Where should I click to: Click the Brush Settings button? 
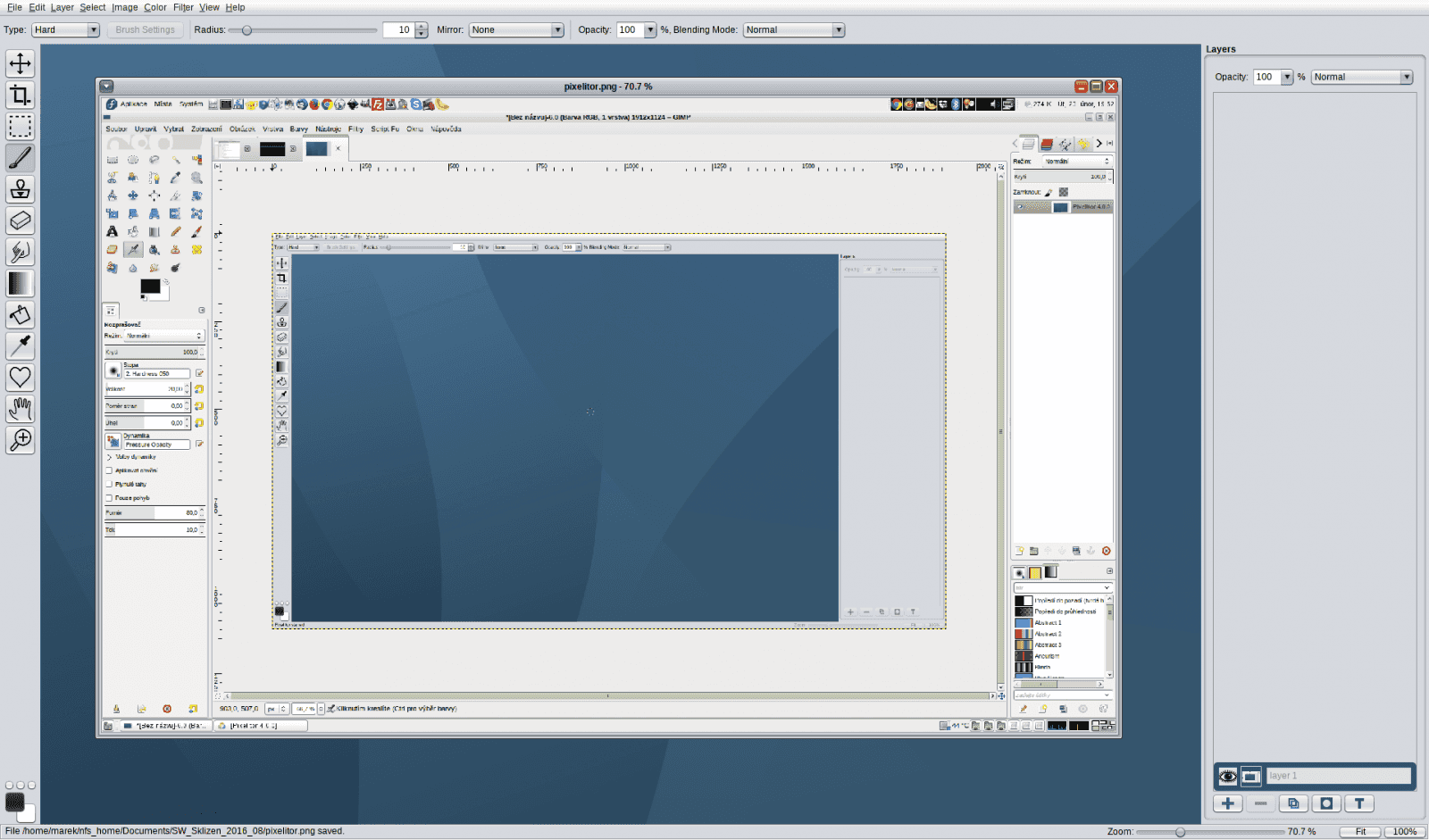click(x=146, y=29)
